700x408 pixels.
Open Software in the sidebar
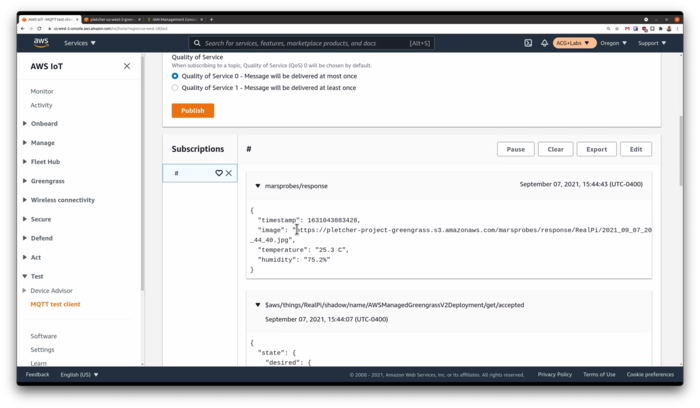(x=43, y=336)
